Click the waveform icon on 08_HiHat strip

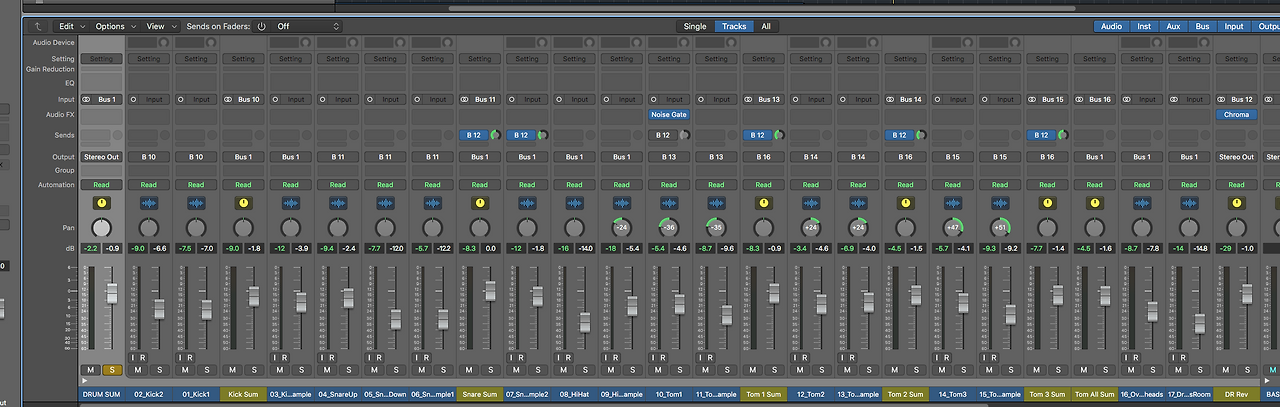point(574,203)
